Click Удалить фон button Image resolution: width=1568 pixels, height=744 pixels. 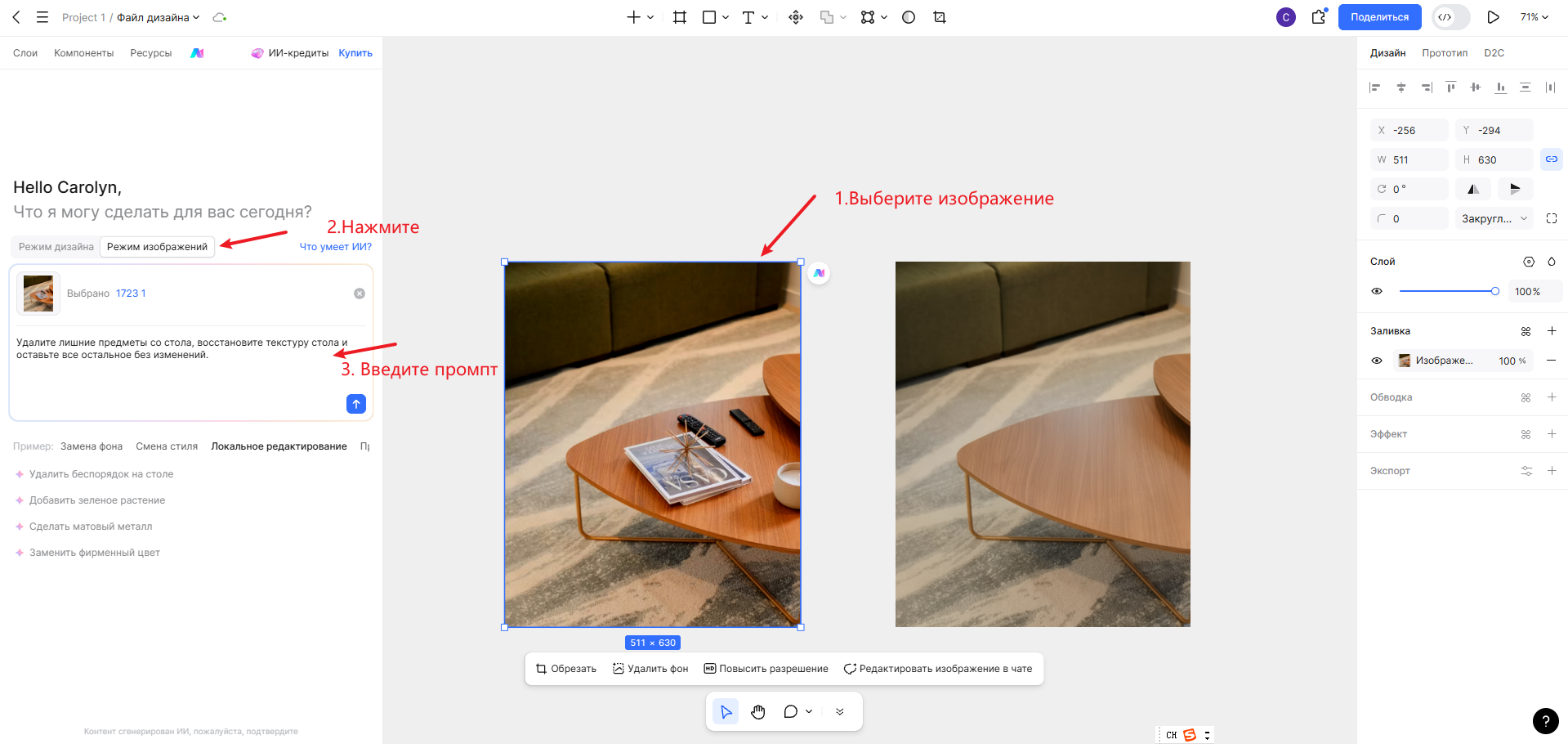tap(650, 669)
